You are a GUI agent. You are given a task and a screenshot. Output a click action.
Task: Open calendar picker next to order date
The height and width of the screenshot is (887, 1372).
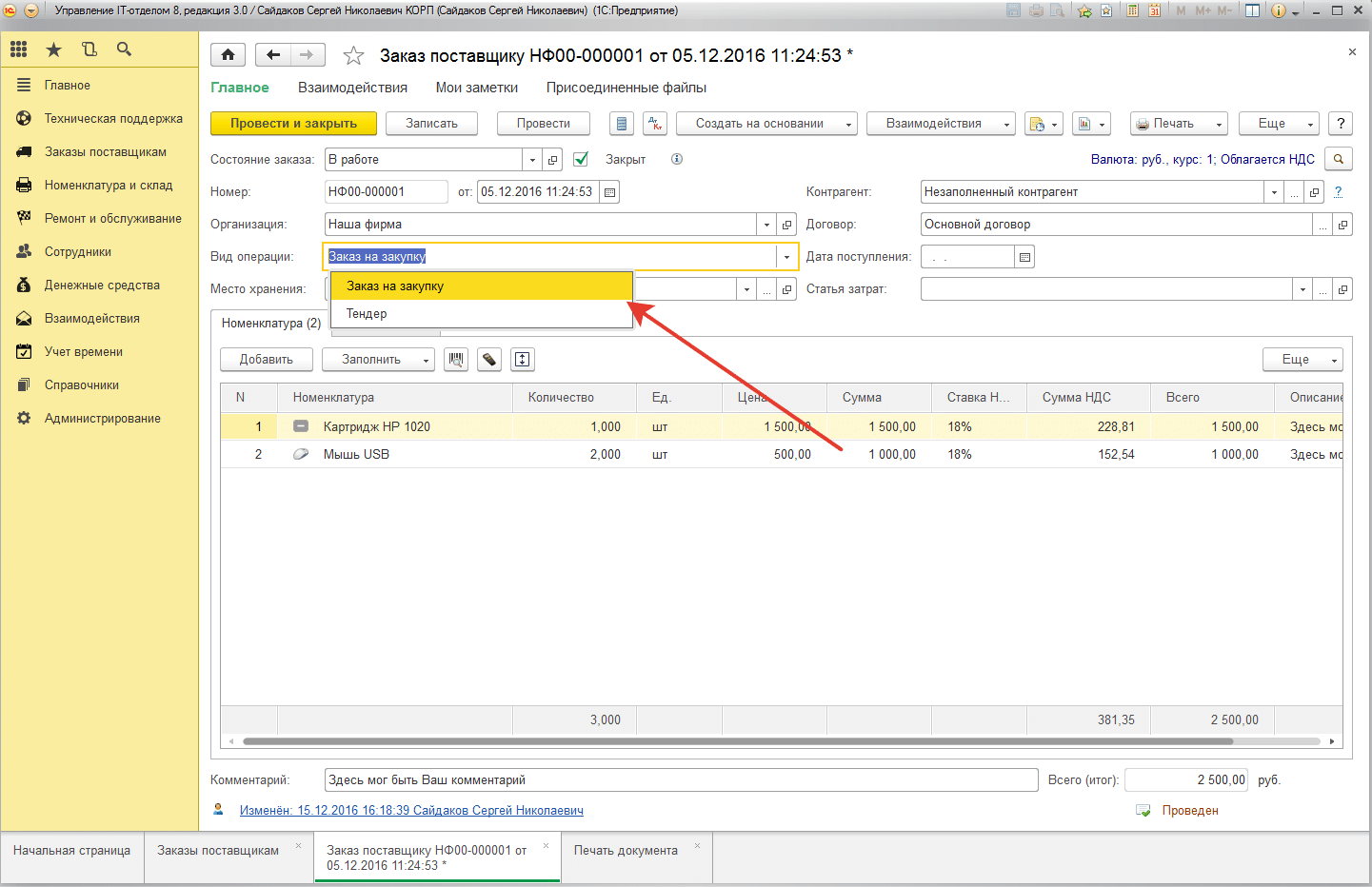610,192
